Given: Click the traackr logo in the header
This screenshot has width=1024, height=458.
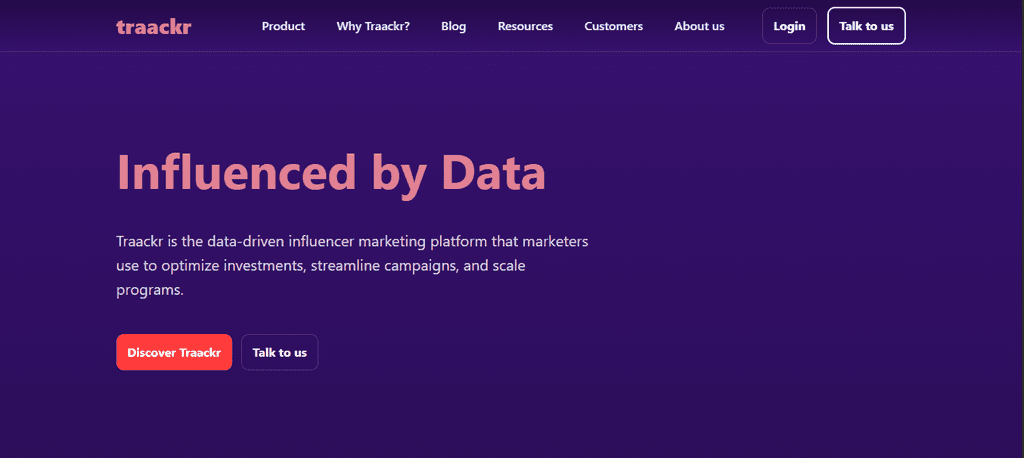Looking at the screenshot, I should pyautogui.click(x=153, y=26).
